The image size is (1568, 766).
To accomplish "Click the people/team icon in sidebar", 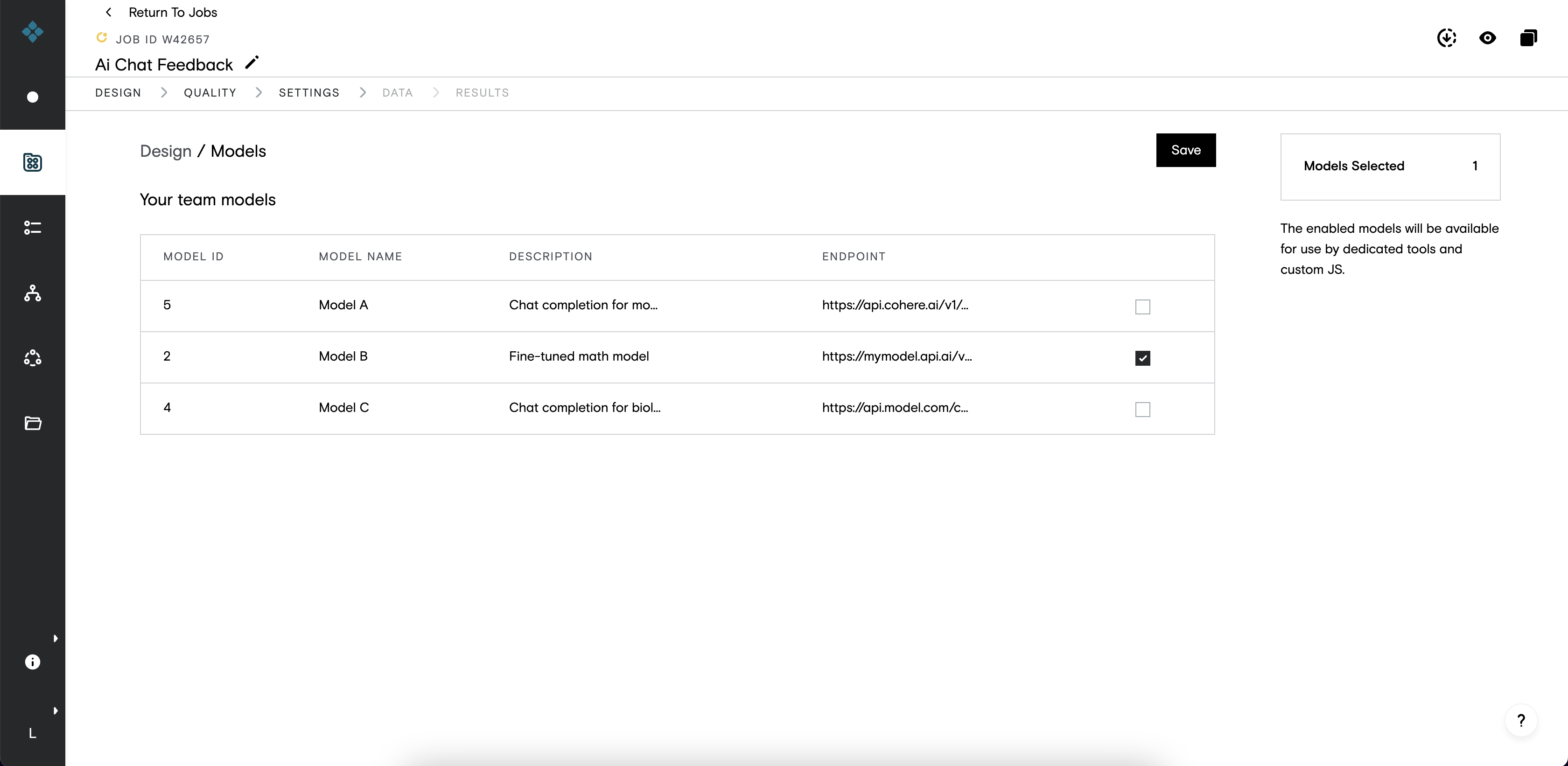I will 33,358.
